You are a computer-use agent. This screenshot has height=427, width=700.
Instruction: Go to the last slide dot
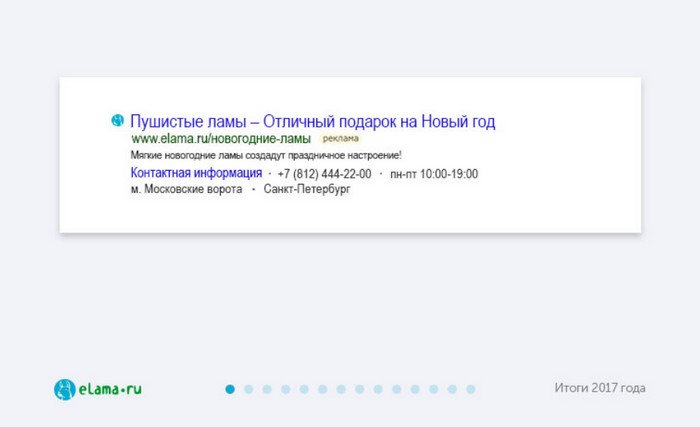[x=471, y=389]
